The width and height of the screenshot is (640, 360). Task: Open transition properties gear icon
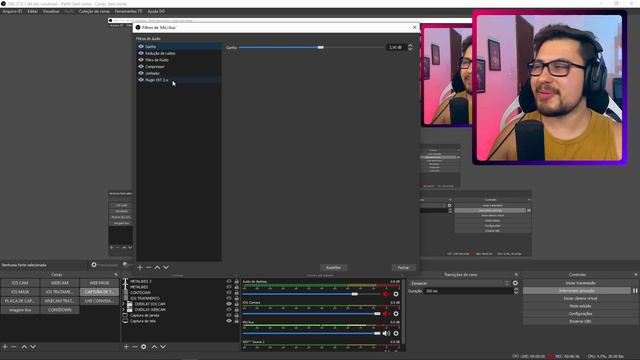click(x=515, y=283)
